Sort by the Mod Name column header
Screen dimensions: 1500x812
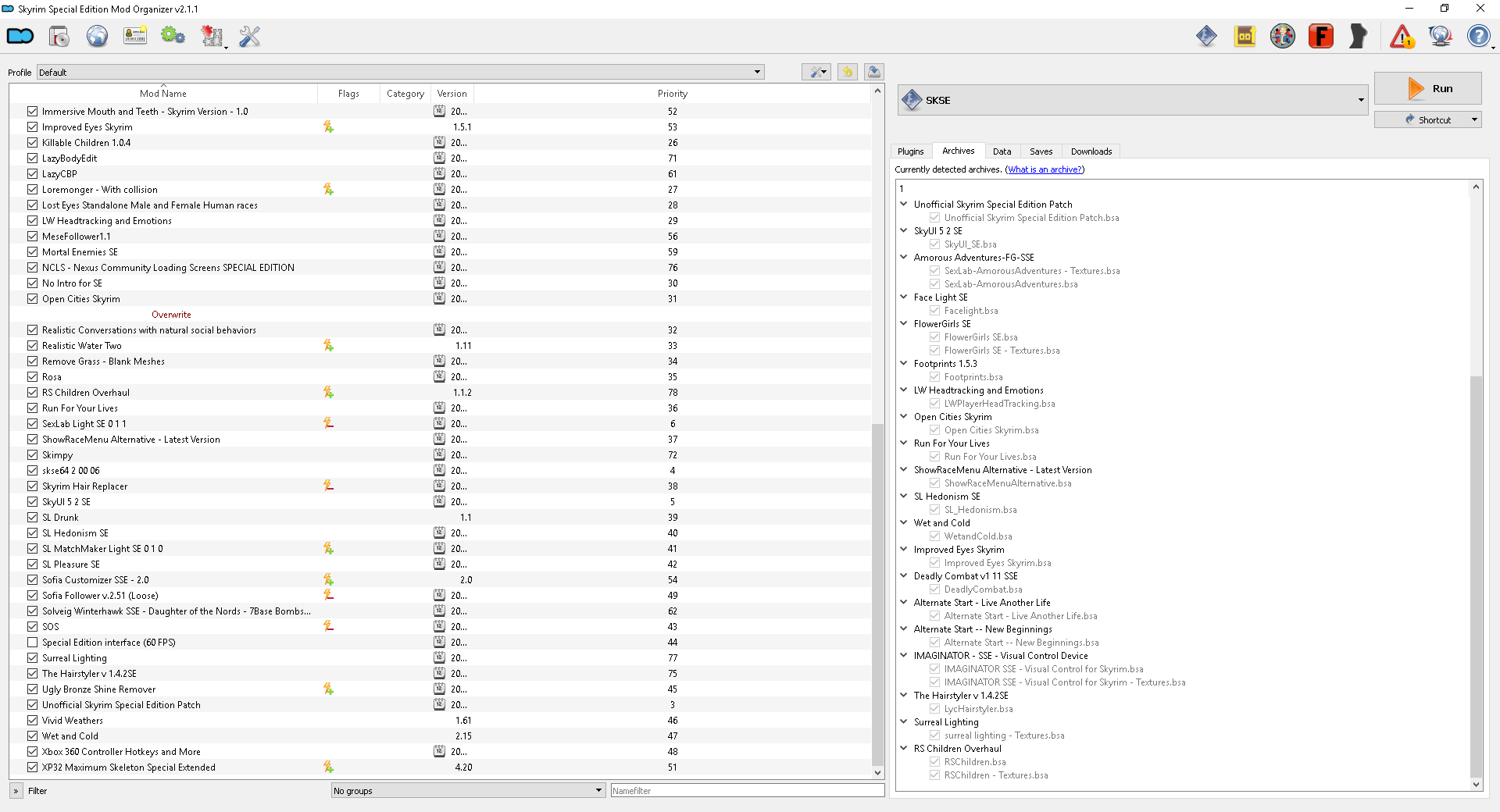(x=163, y=93)
